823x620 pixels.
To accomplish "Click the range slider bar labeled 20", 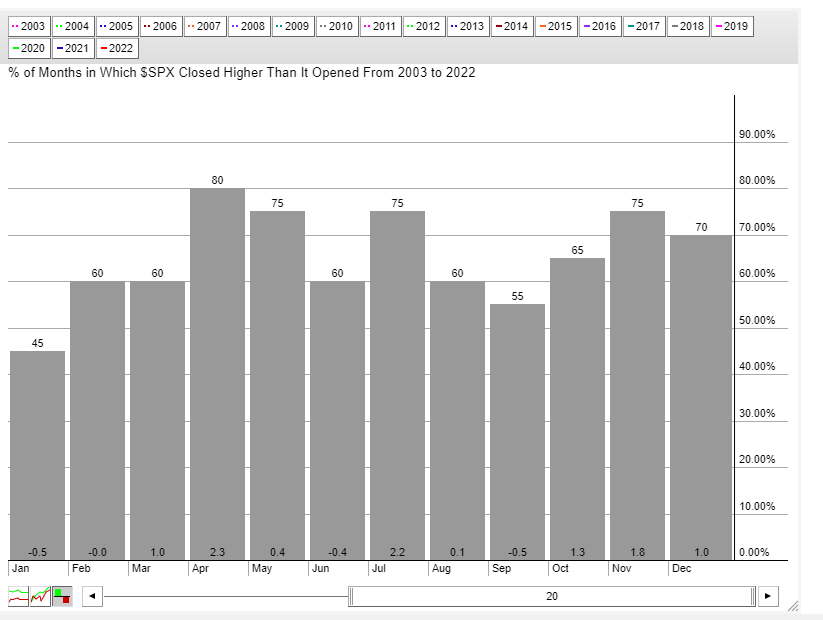I will [551, 596].
